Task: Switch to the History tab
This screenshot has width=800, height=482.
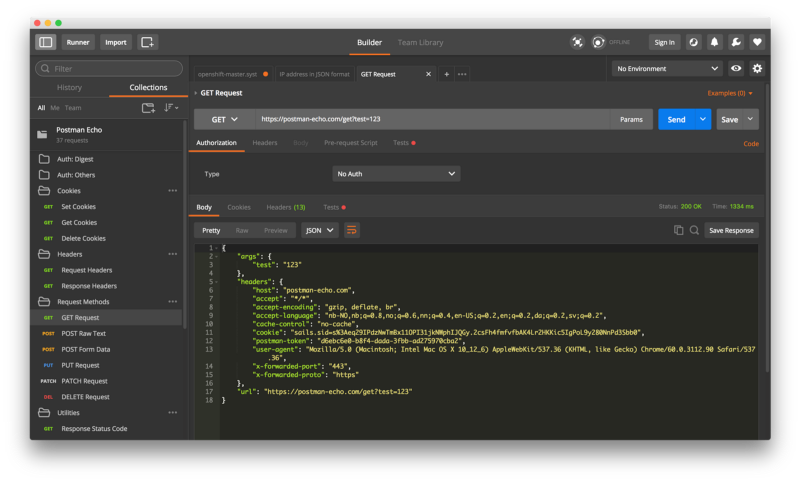Action: tap(69, 88)
